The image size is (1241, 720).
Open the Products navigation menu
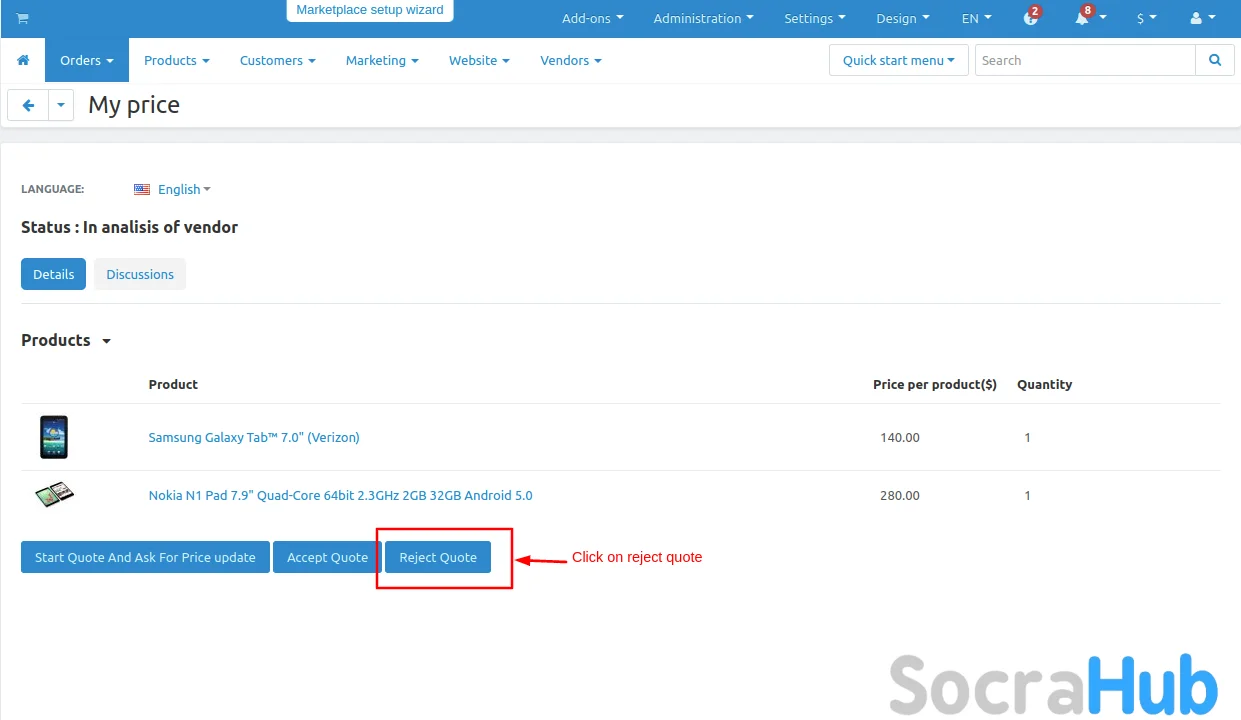pyautogui.click(x=177, y=60)
